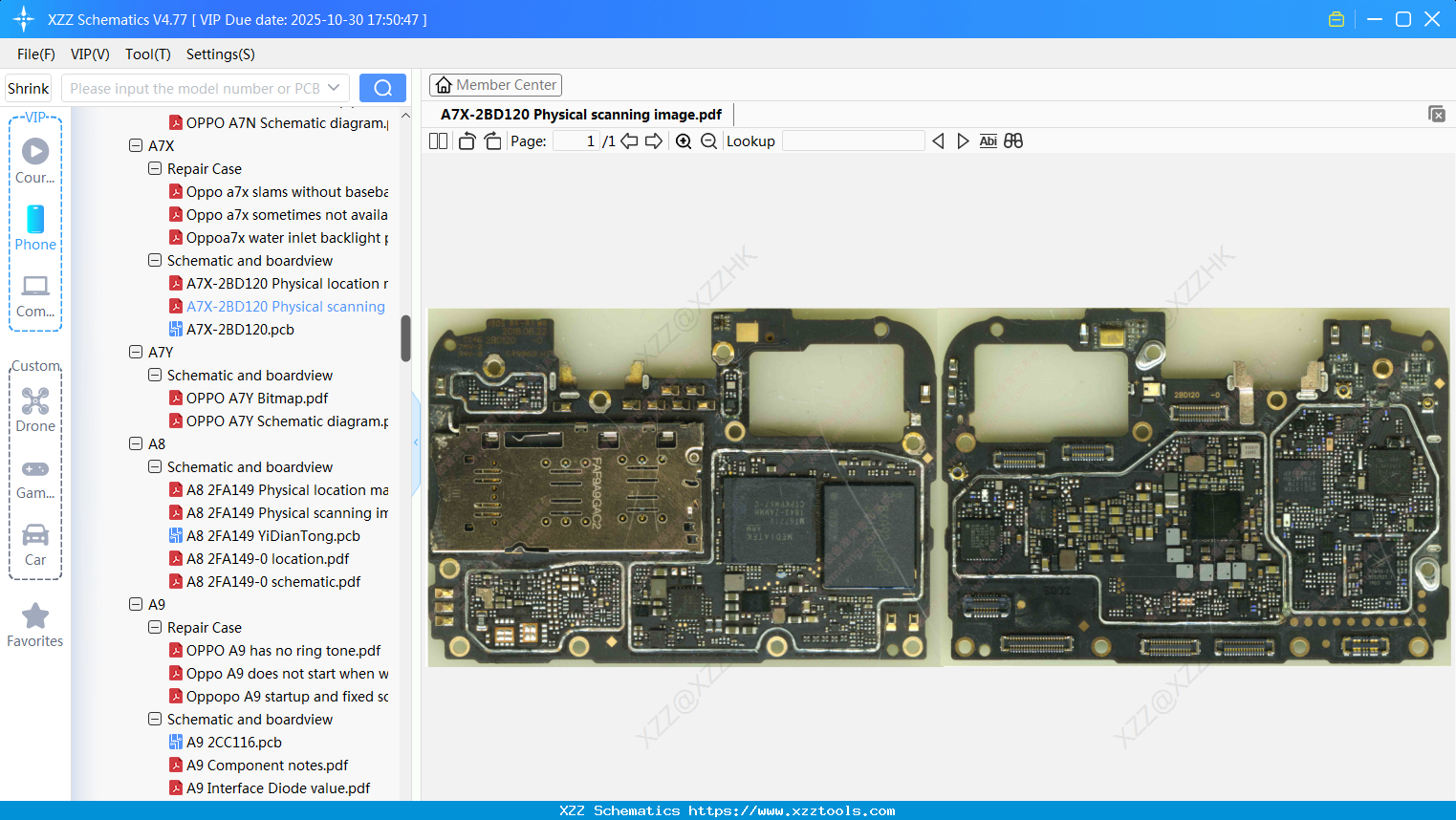Image resolution: width=1456 pixels, height=820 pixels.
Task: Collapse the A7X tree node
Action: pos(136,145)
